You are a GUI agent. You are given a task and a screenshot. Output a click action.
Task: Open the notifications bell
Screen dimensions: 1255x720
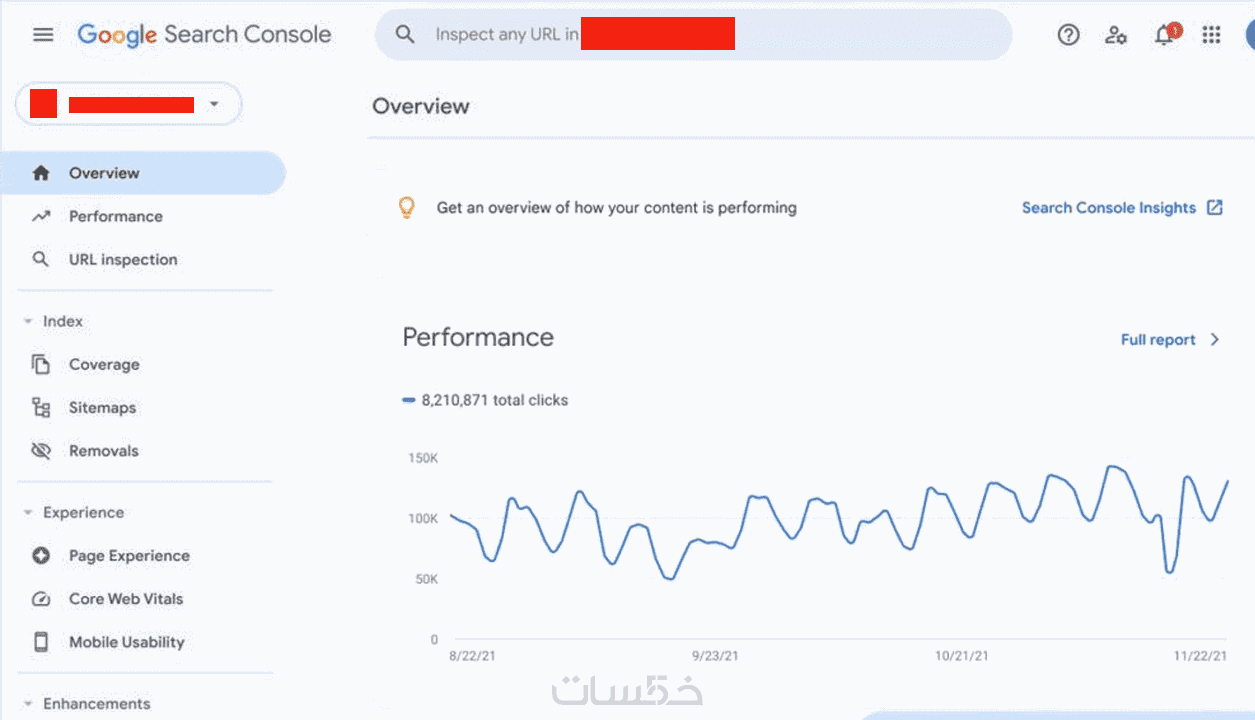point(1163,35)
